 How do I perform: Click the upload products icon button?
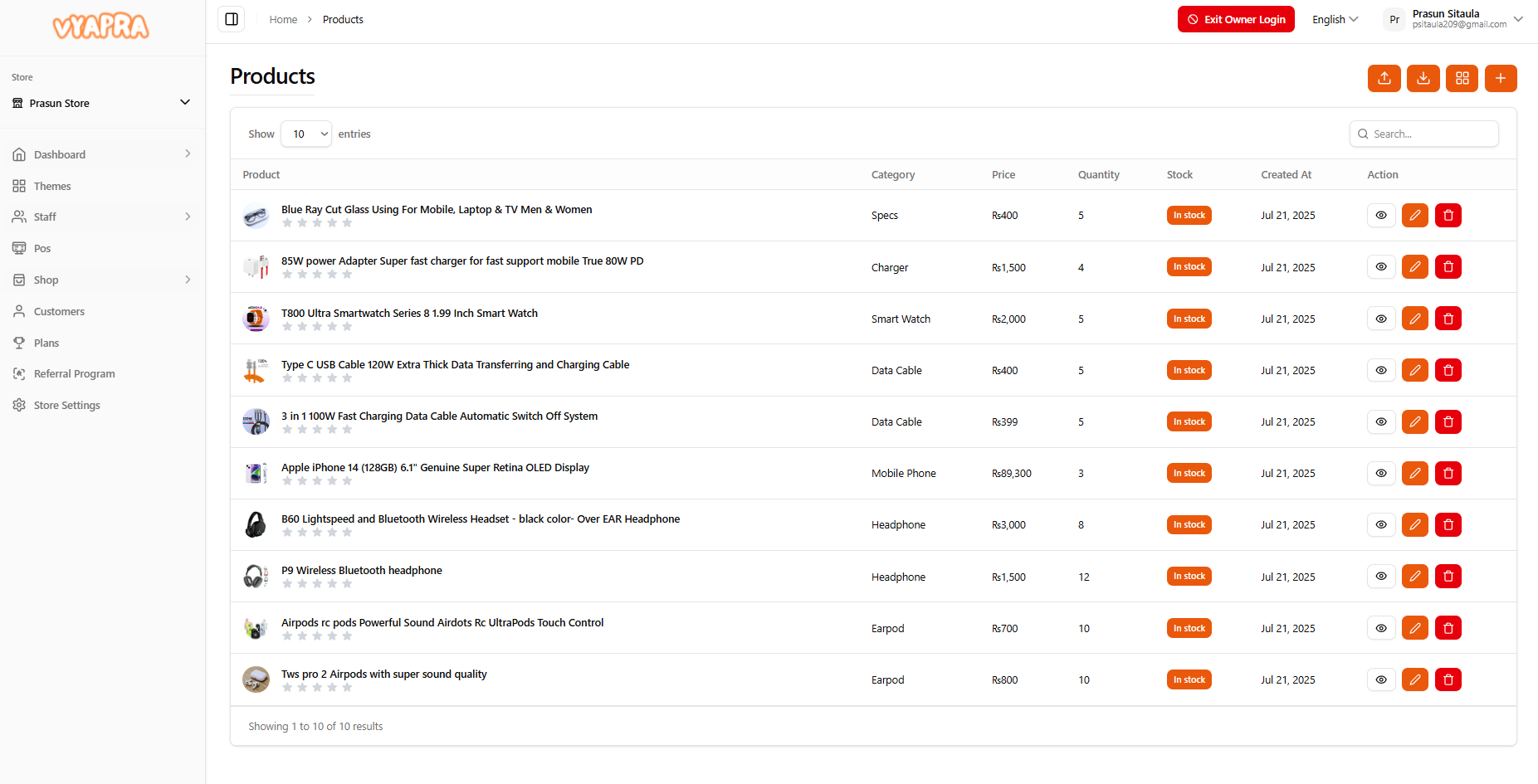tap(1384, 78)
